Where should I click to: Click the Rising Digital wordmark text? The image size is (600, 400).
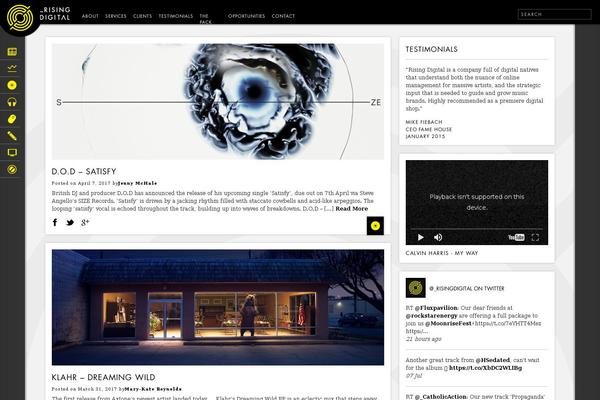(55, 13)
